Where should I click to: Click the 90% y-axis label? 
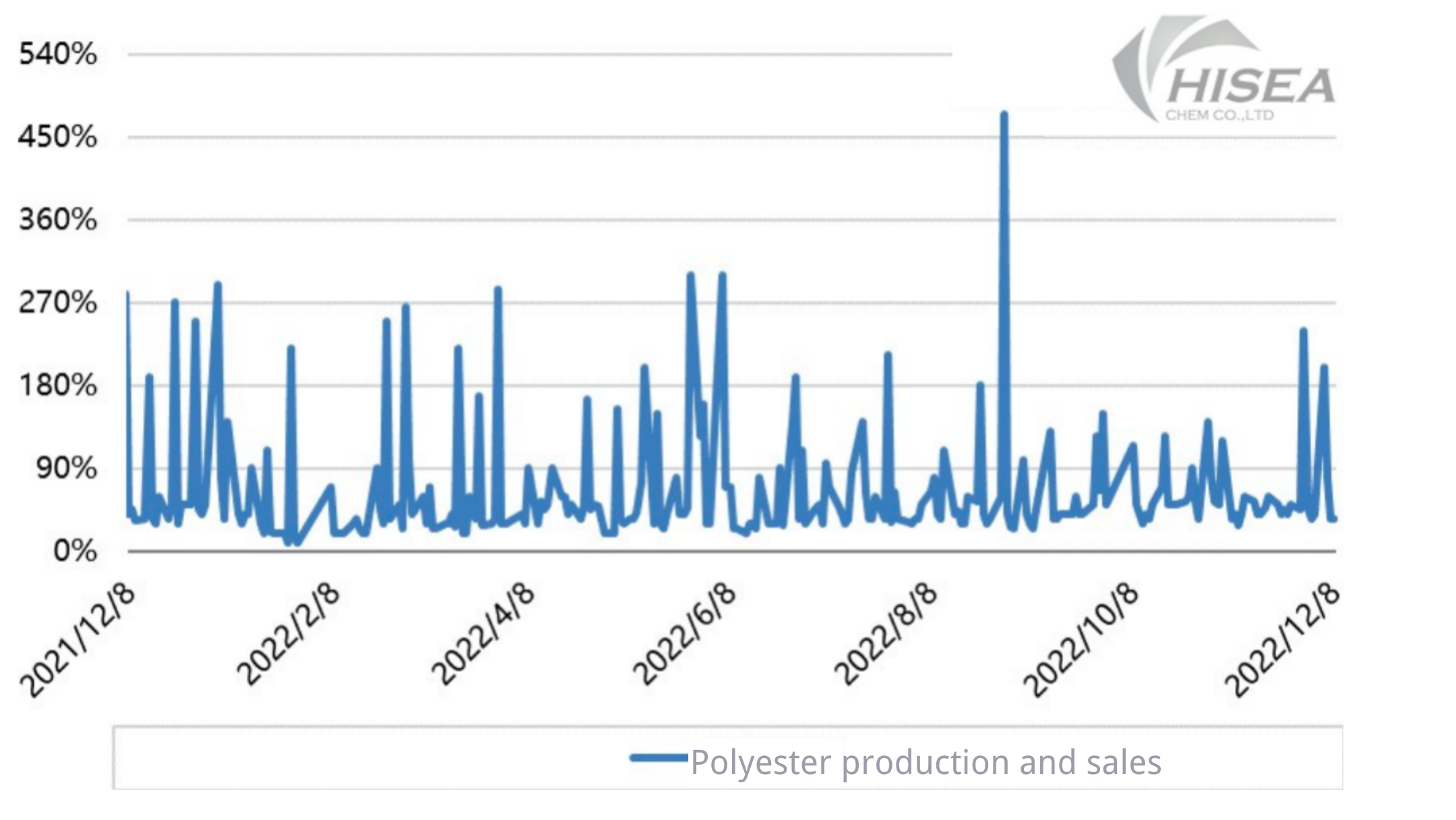66,468
